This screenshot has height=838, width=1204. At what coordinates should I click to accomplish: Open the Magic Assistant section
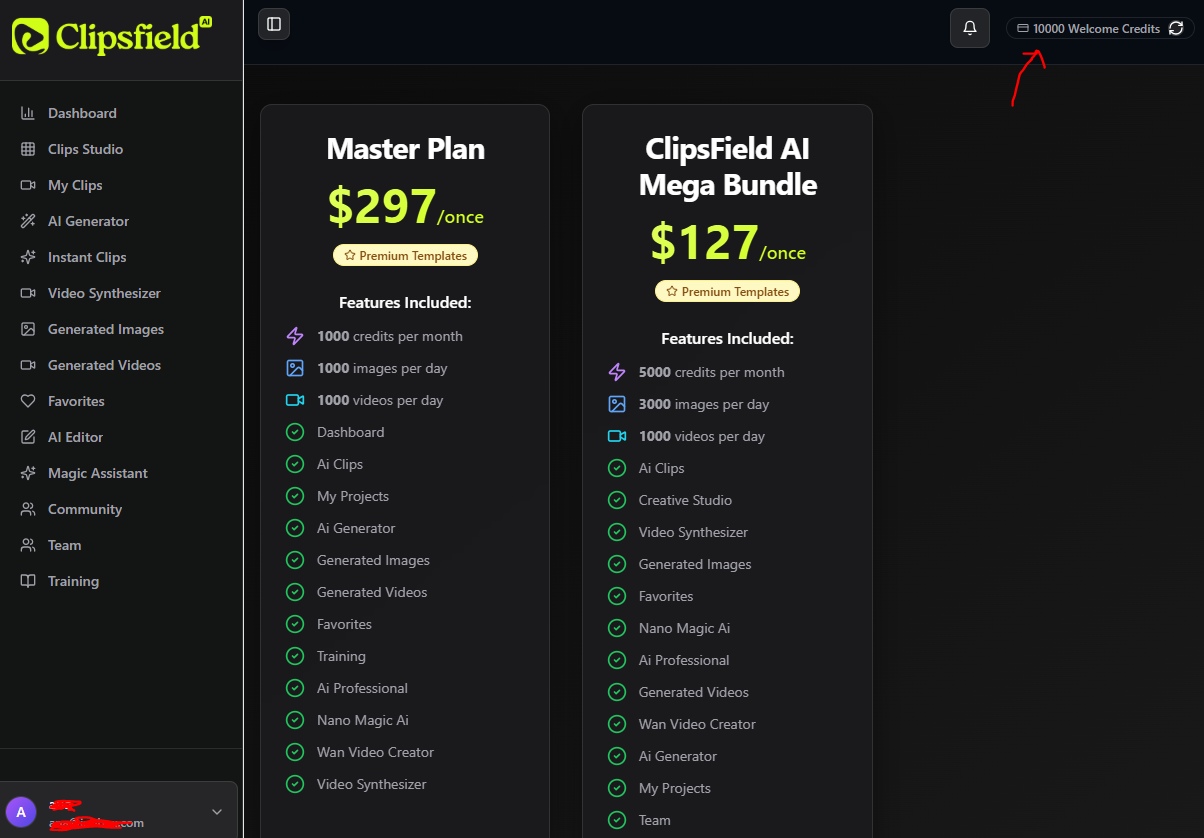tap(98, 473)
